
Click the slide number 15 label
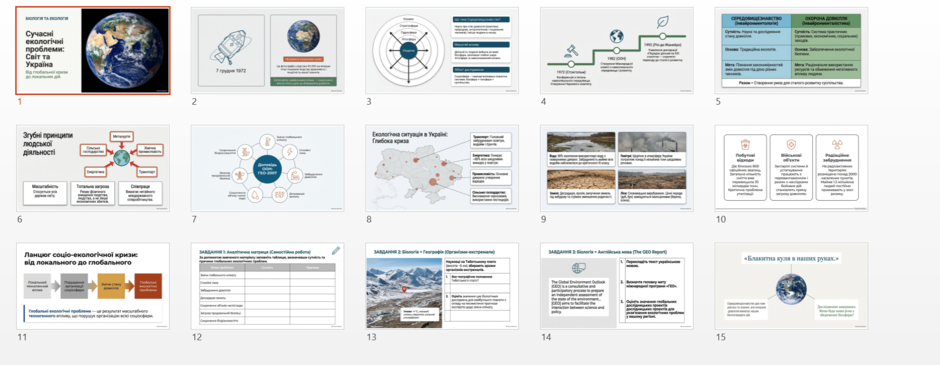[x=721, y=337]
